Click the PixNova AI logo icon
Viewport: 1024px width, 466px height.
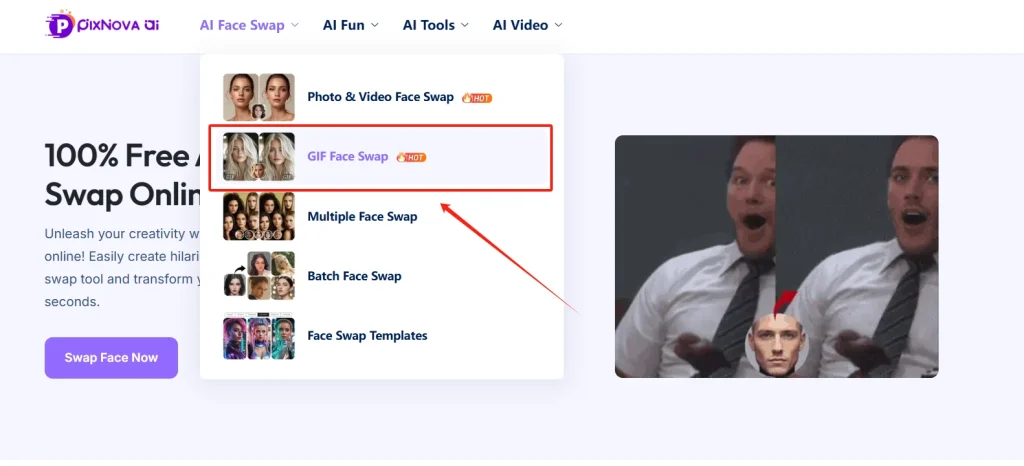pos(61,25)
